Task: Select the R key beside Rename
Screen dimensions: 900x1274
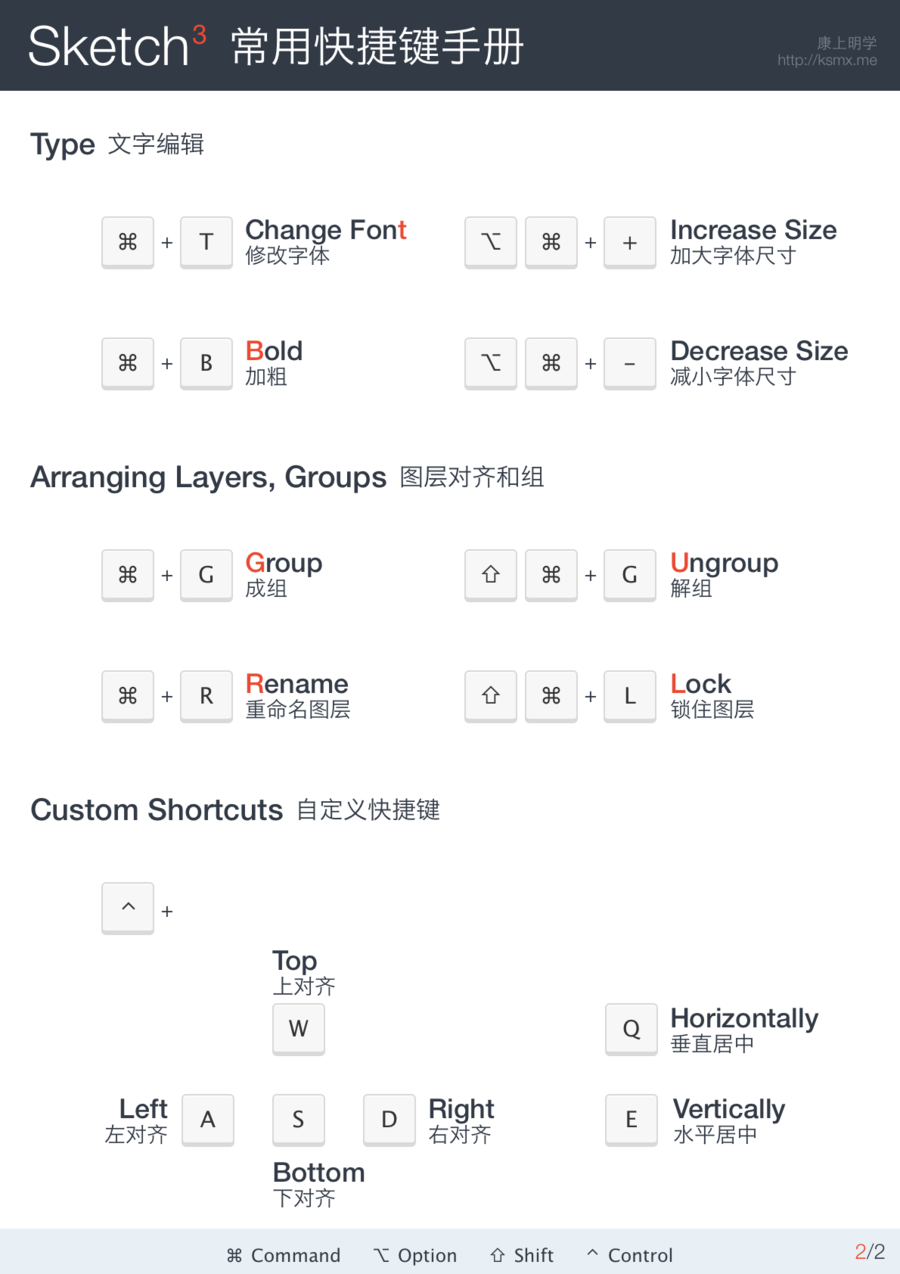Action: coord(206,696)
